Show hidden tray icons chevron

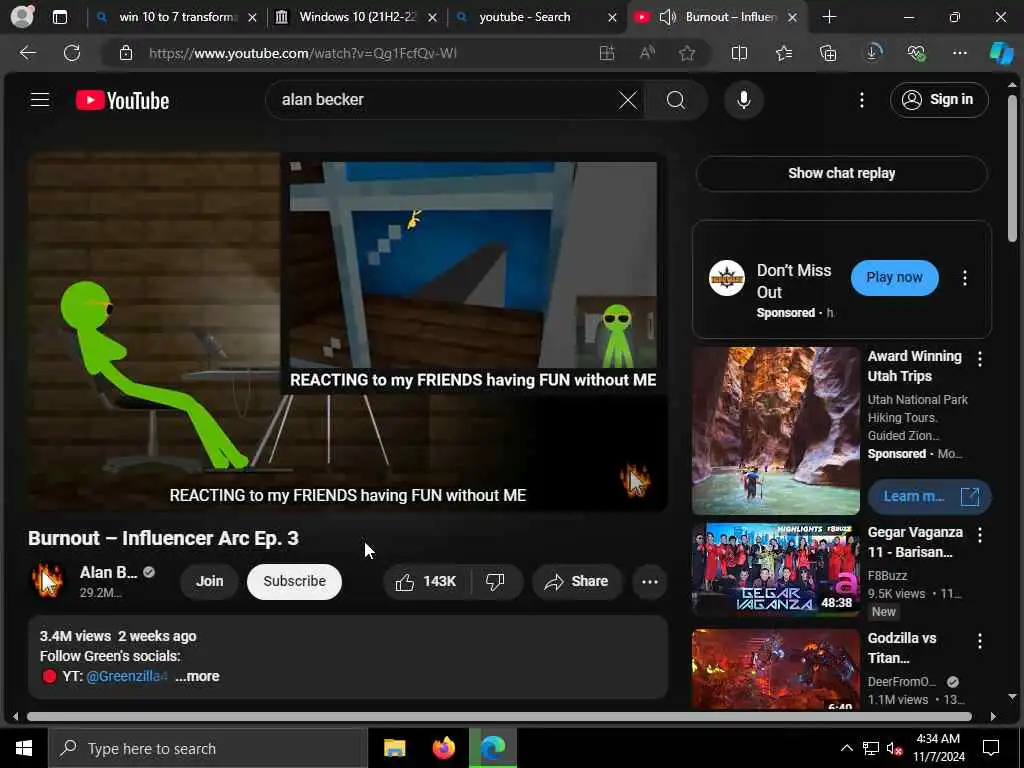[x=846, y=748]
